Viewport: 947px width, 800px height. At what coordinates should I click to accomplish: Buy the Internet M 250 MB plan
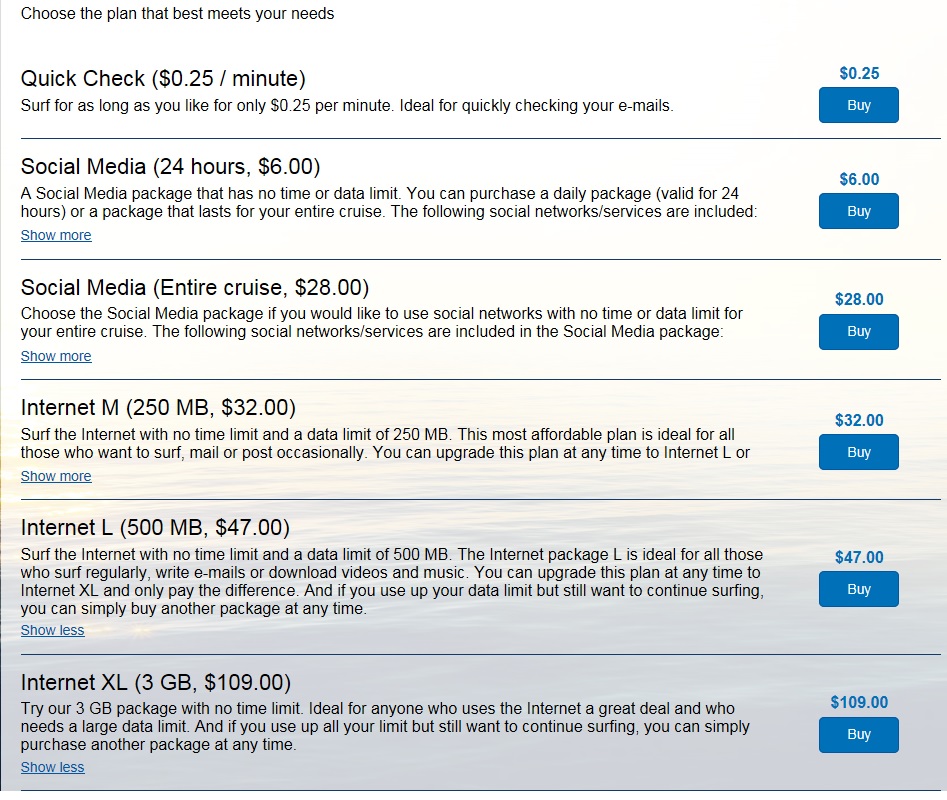(858, 452)
